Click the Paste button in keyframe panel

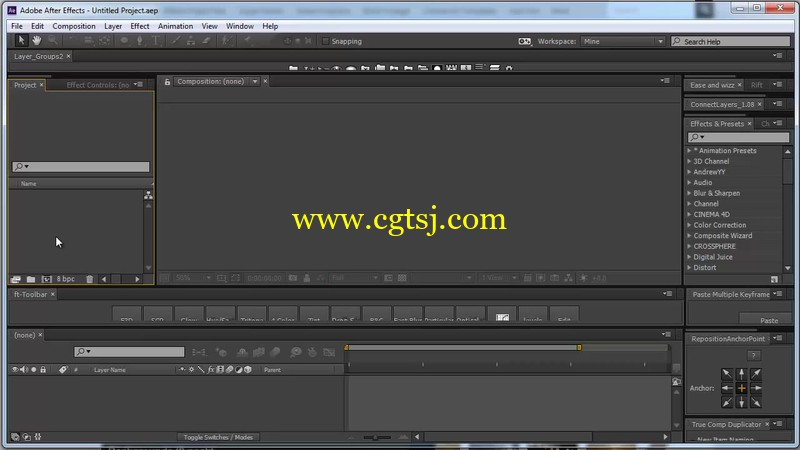coord(765,320)
